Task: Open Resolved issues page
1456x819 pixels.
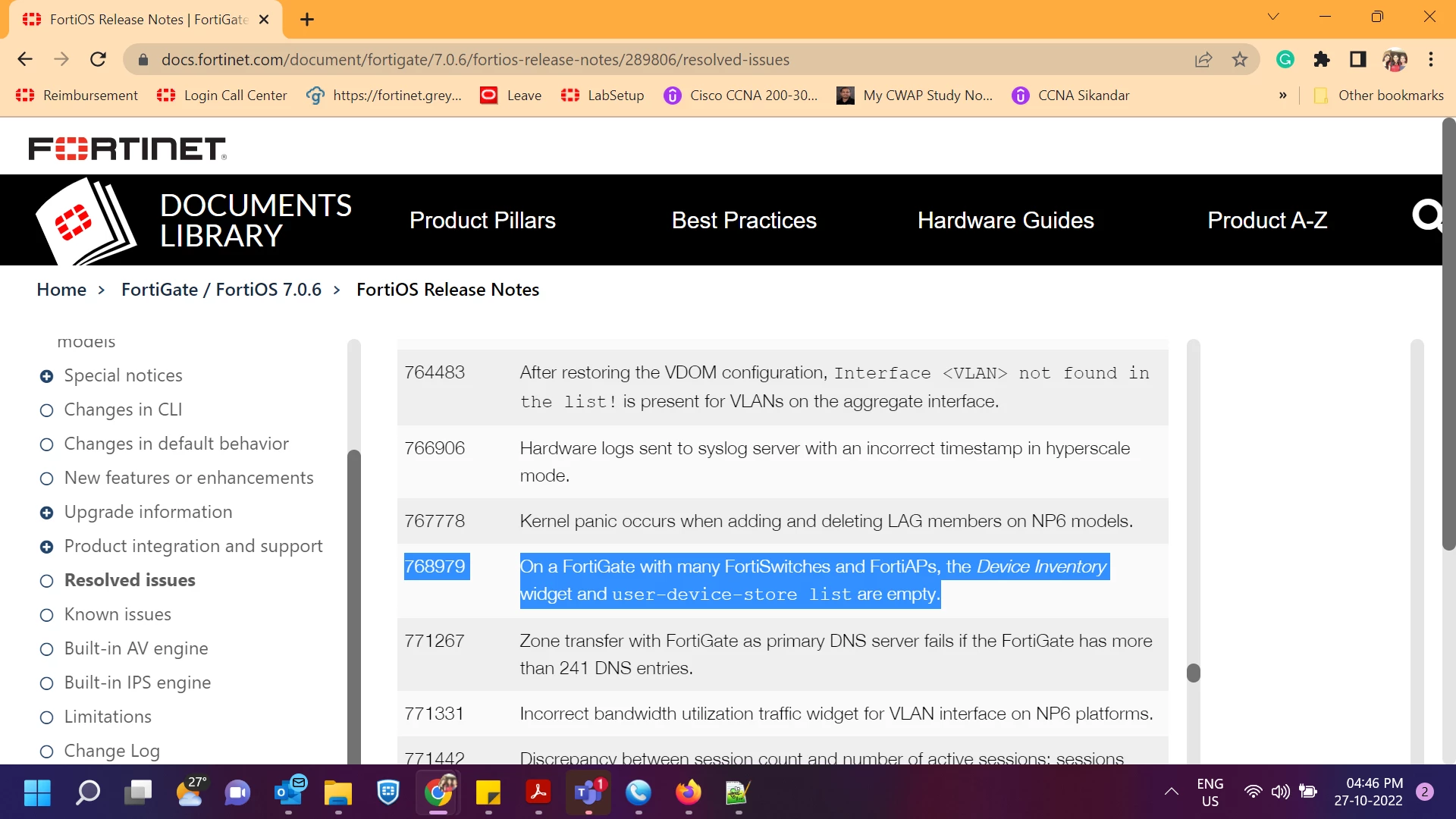Action: 130,580
